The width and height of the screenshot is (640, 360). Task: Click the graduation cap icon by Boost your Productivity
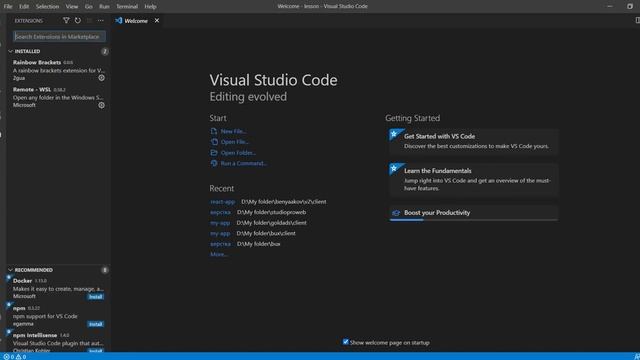[x=396, y=213]
